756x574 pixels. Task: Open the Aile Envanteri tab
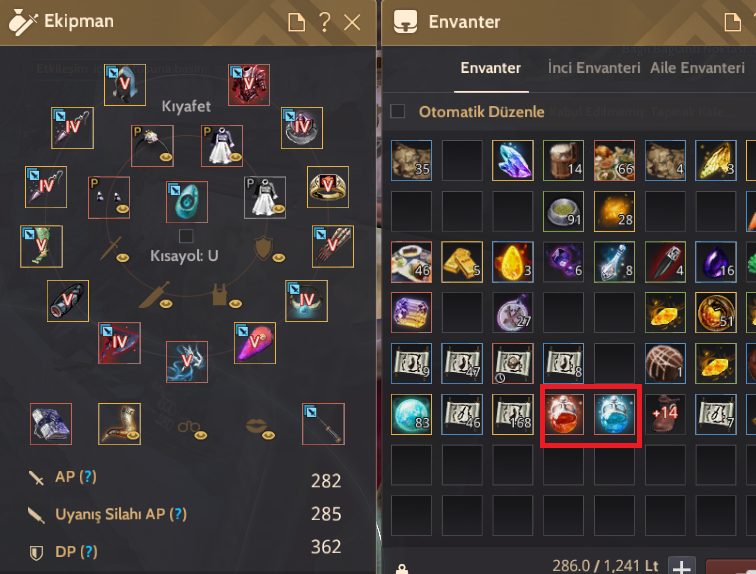pos(697,68)
